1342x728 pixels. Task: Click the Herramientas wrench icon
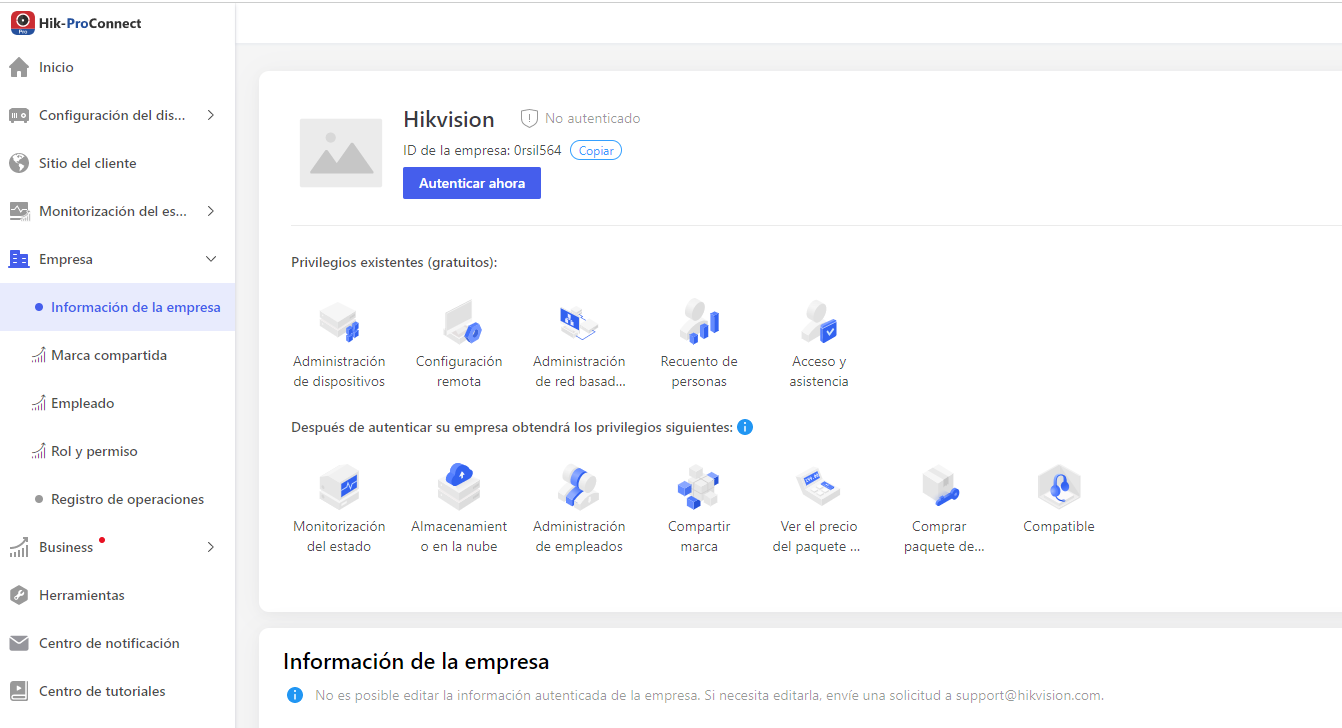[x=19, y=595]
